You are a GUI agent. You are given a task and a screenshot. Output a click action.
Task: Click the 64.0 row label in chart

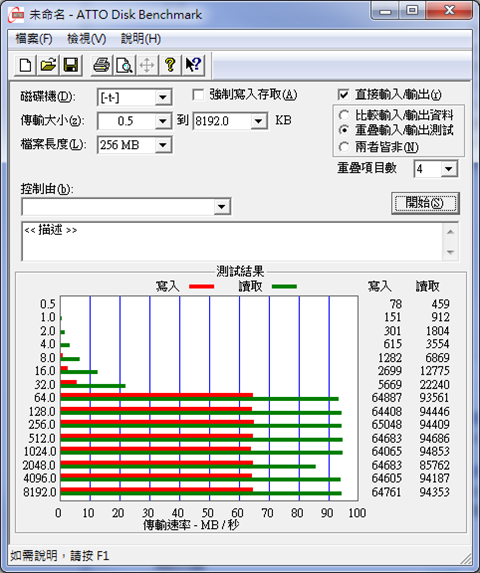click(45, 398)
